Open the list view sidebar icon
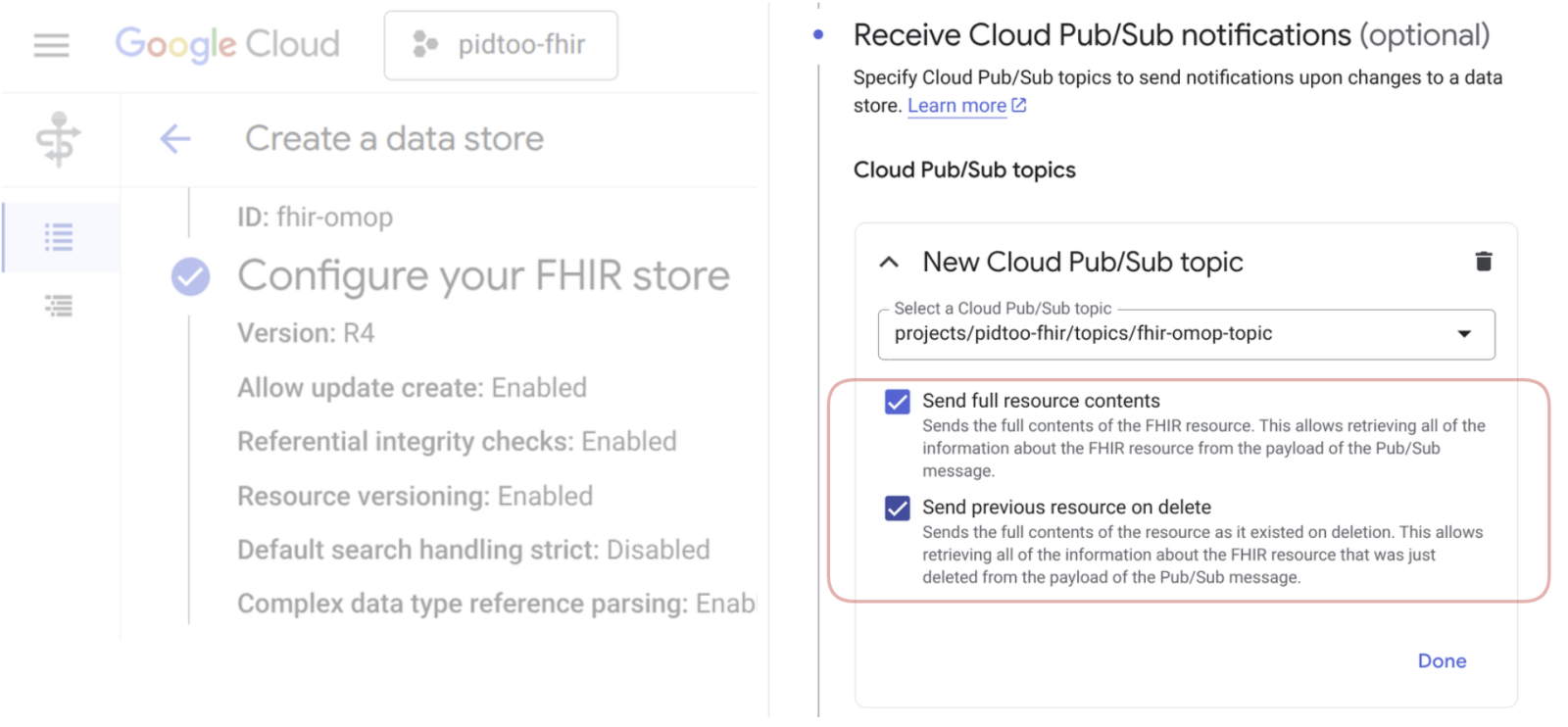This screenshot has width=1568, height=727. [x=59, y=237]
